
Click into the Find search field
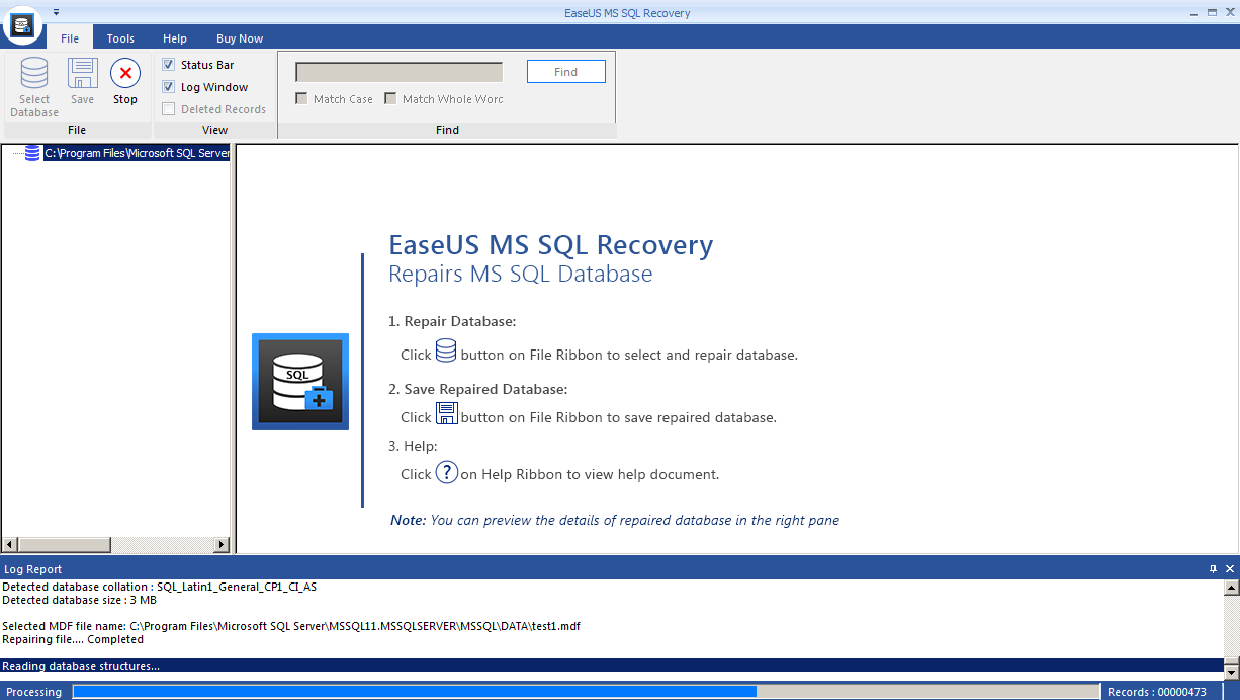tap(399, 72)
